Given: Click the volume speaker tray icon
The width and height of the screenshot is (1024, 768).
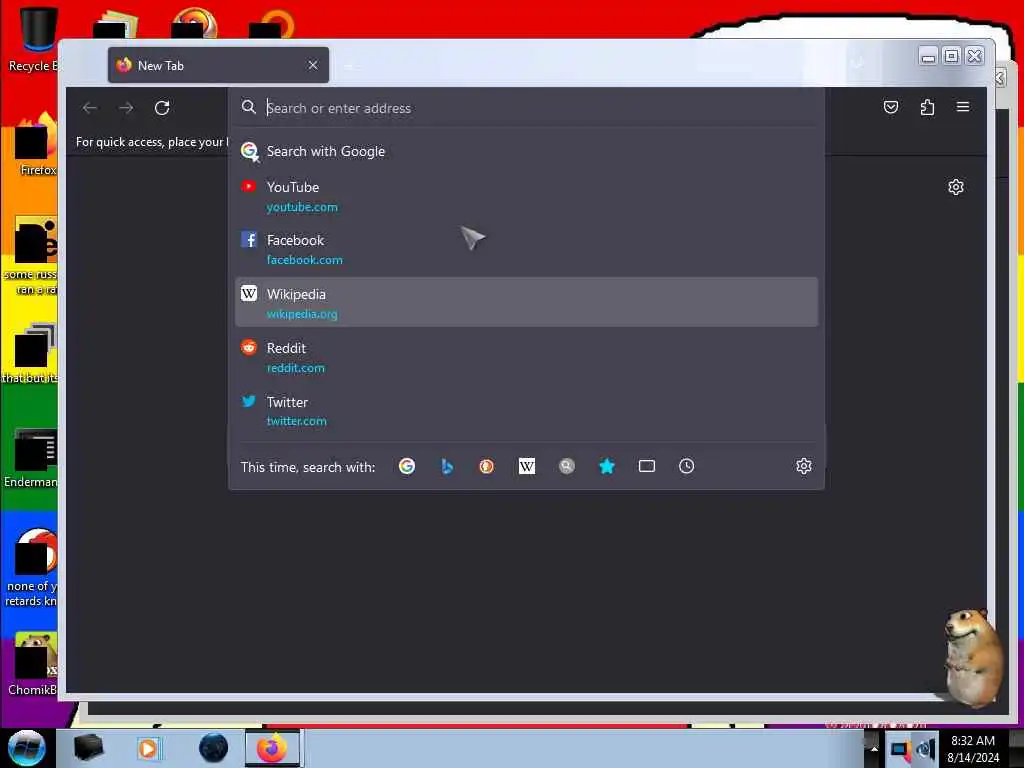Looking at the screenshot, I should [x=925, y=750].
